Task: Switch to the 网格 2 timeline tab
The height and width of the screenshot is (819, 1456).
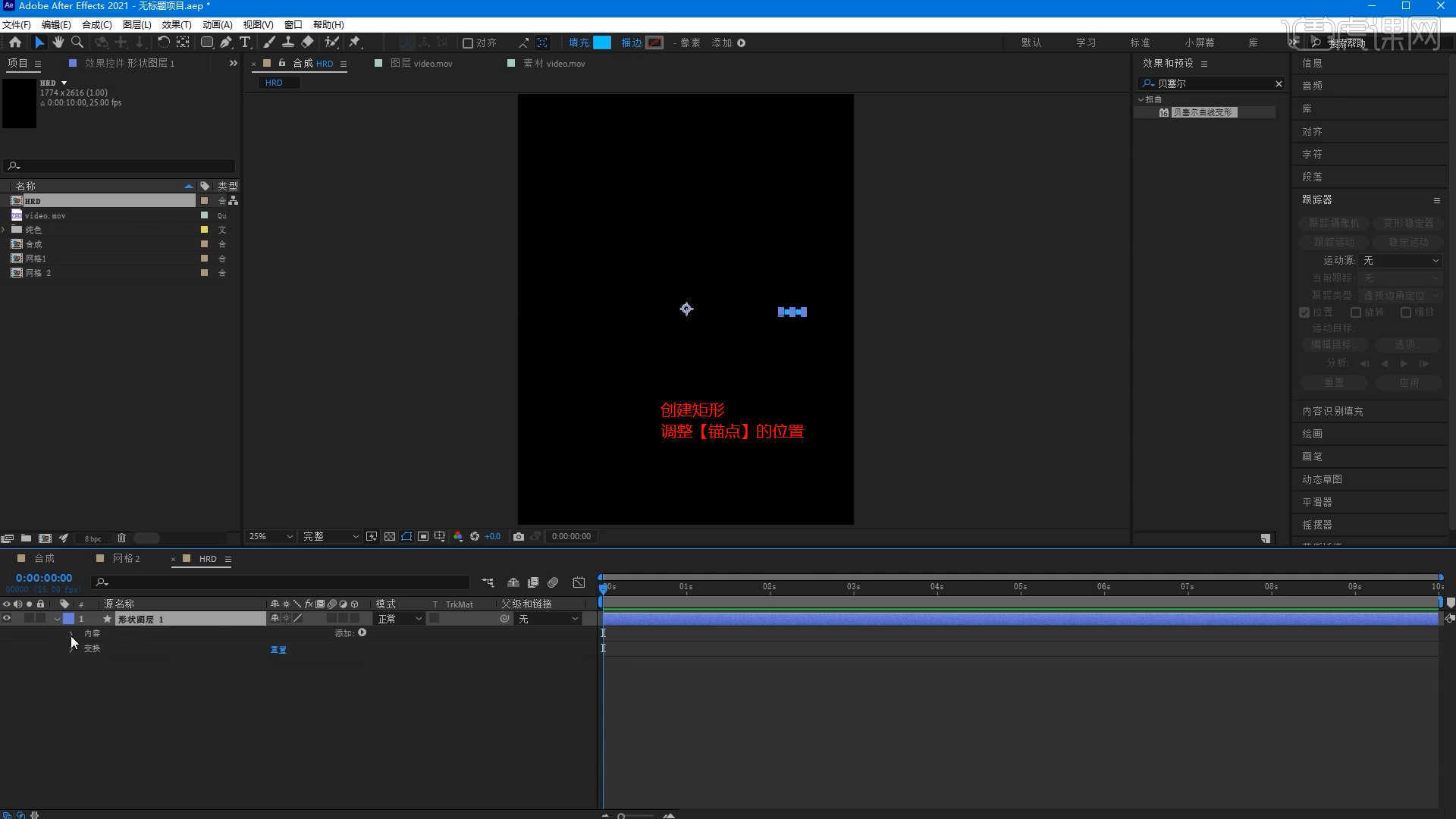Action: (126, 558)
